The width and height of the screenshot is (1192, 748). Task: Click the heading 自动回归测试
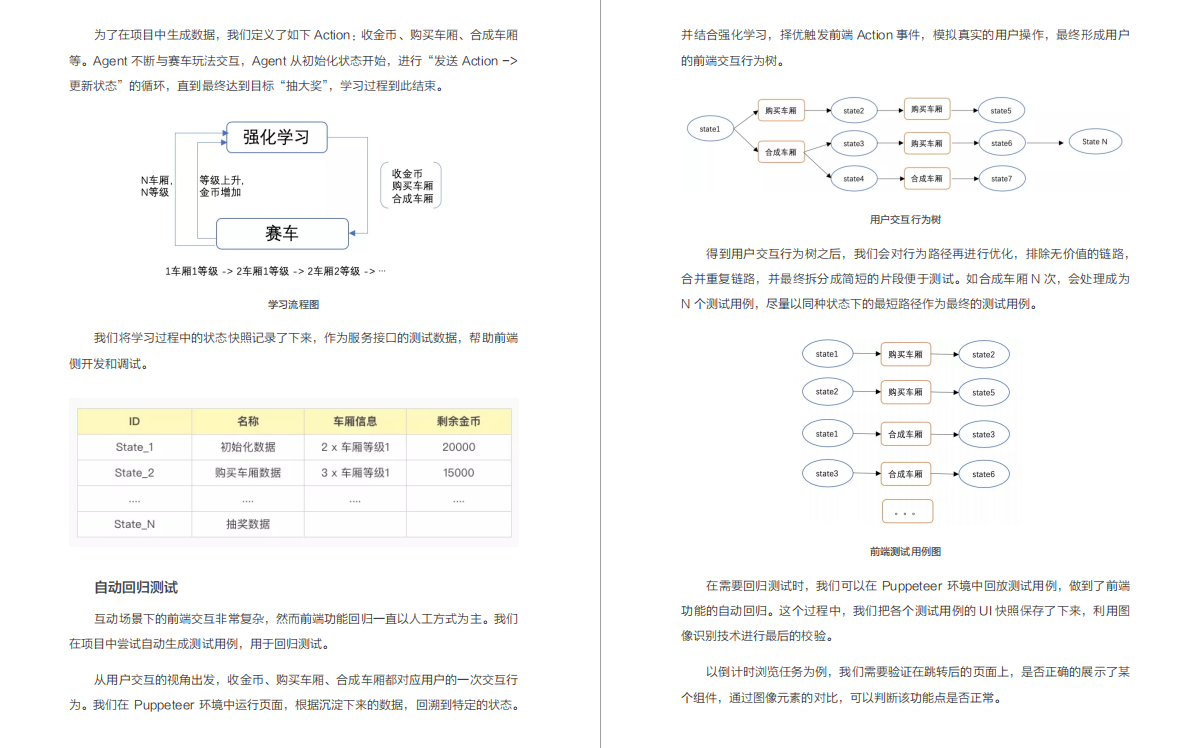(x=136, y=587)
